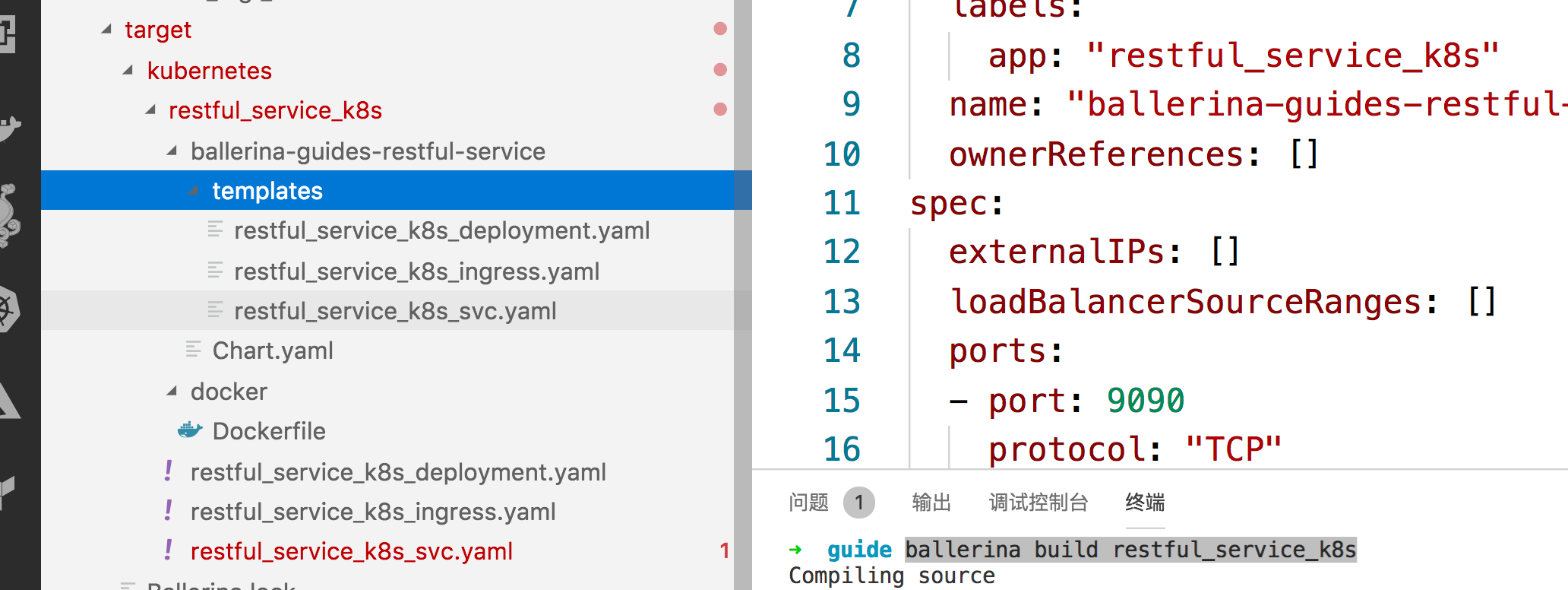
Task: Open the red restful_service_k8s_svc.yaml file
Action: (352, 551)
